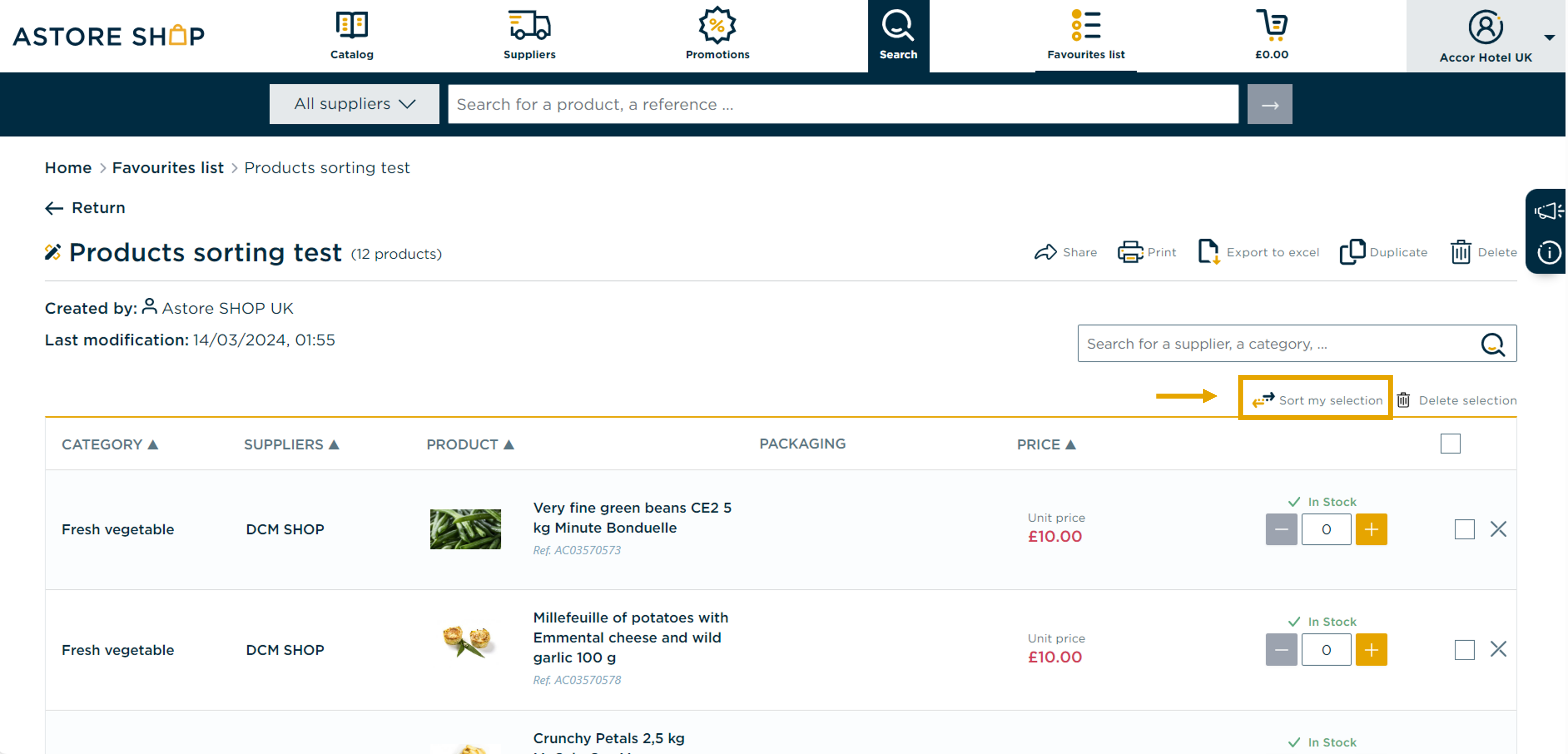
Task: Expand All suppliers dropdown
Action: tap(354, 104)
